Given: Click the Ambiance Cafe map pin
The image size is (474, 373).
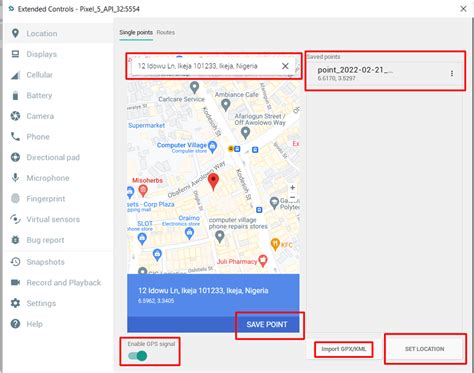Looking at the screenshot, I should click(226, 105).
